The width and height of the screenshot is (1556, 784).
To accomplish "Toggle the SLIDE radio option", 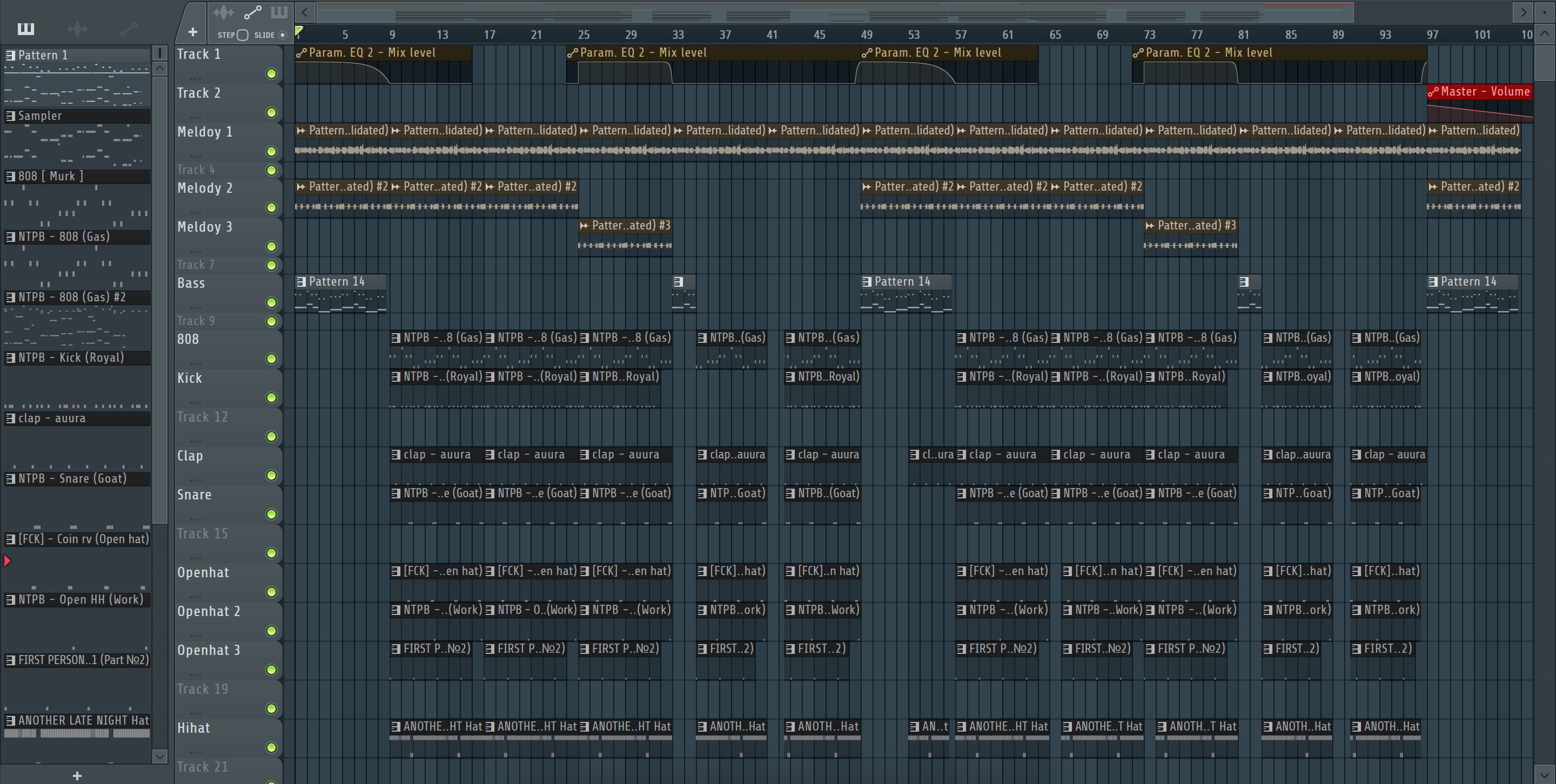I will pyautogui.click(x=282, y=35).
